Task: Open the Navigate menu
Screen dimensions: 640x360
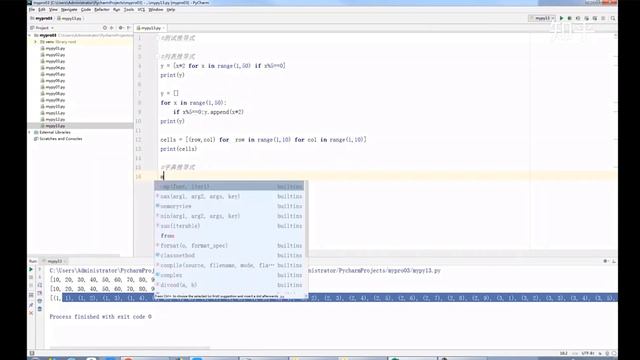Action: click(69, 9)
